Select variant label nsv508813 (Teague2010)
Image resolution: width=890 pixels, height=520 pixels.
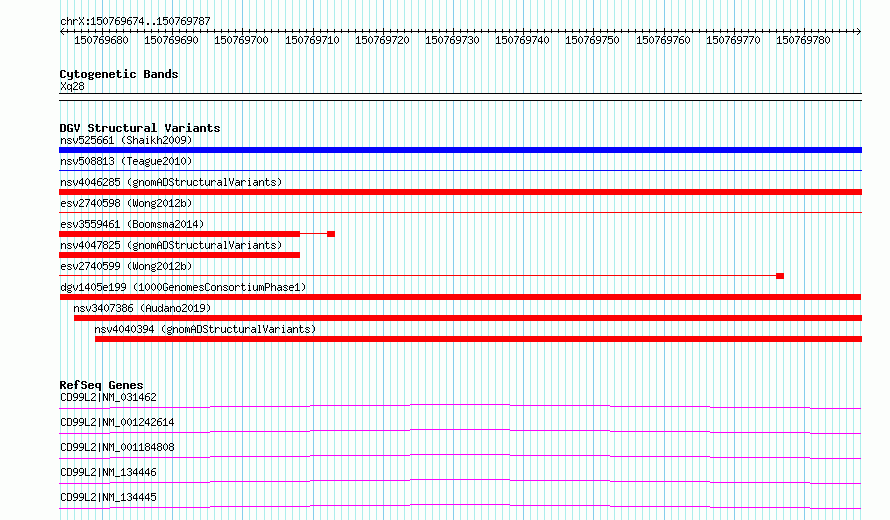126,161
